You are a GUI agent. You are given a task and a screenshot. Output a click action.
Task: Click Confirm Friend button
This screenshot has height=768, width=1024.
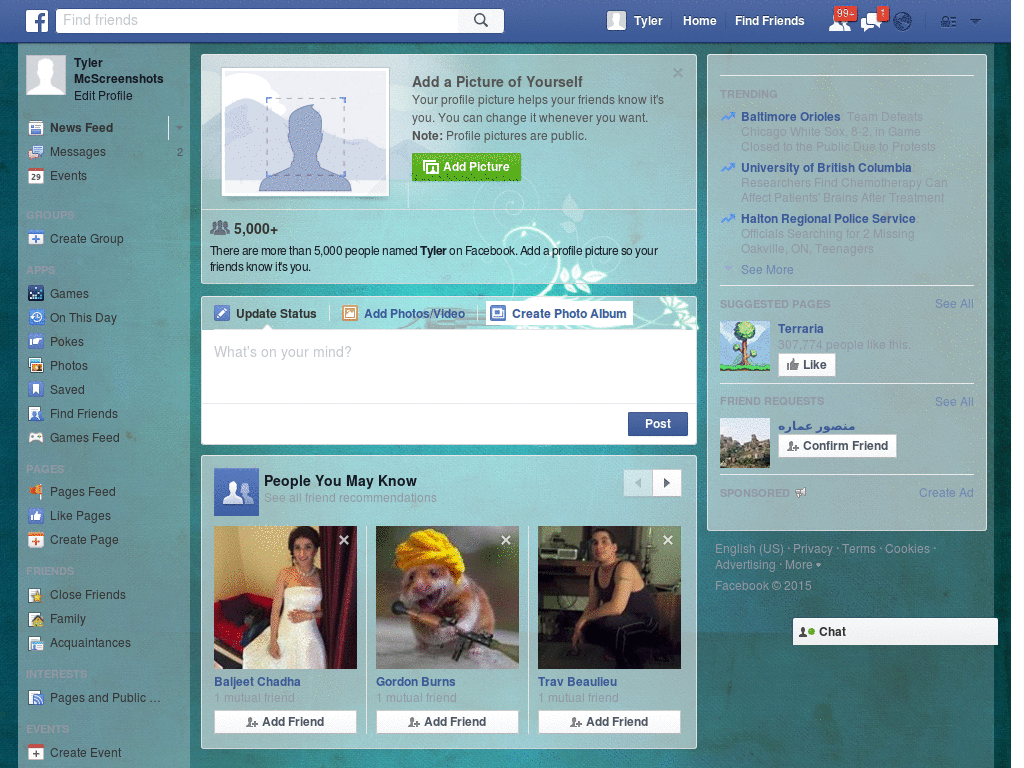pyautogui.click(x=837, y=446)
